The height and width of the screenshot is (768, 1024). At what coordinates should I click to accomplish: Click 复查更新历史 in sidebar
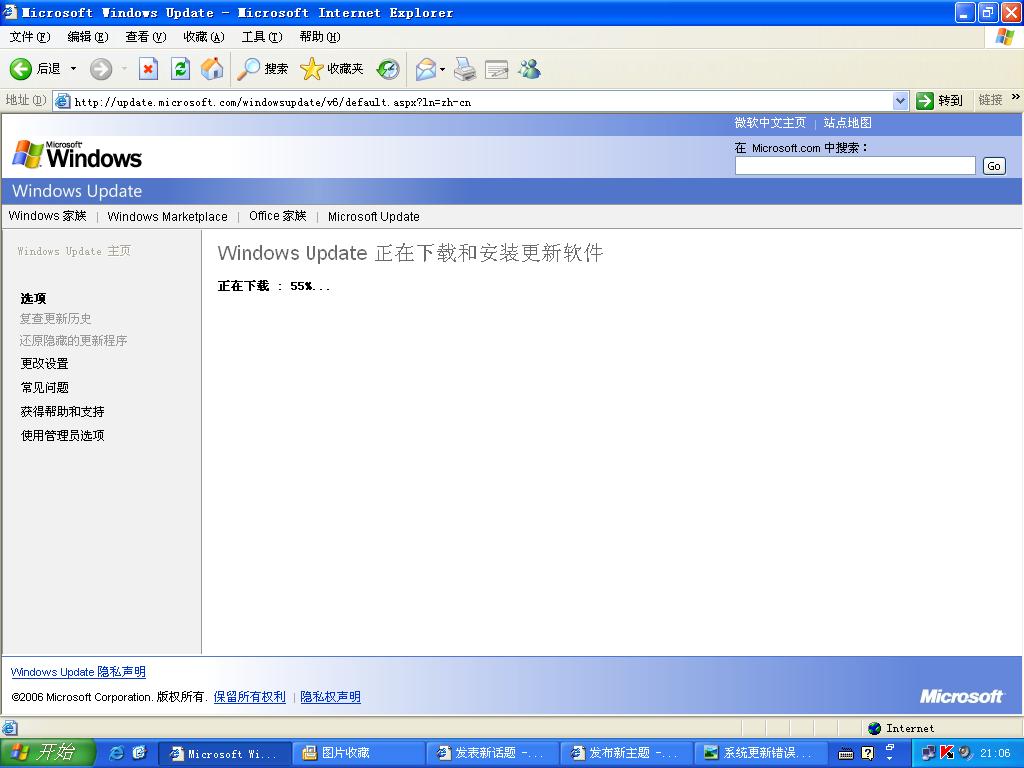coord(56,319)
